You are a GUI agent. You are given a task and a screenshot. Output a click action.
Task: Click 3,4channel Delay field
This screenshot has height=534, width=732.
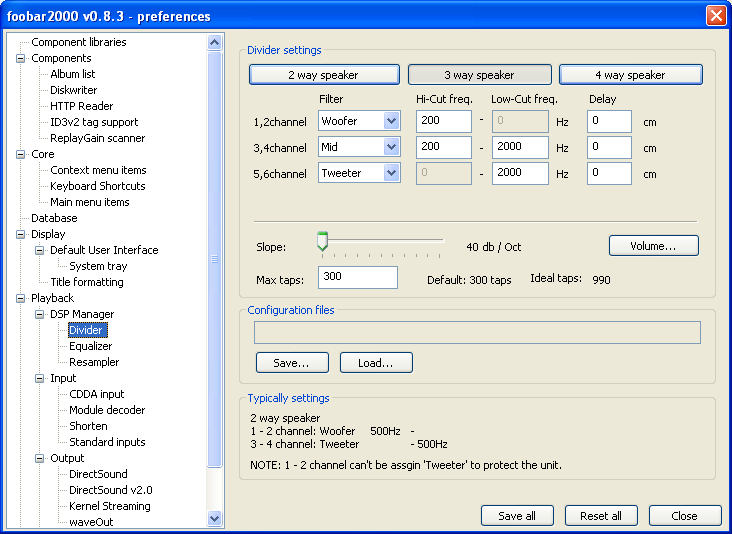pyautogui.click(x=609, y=148)
